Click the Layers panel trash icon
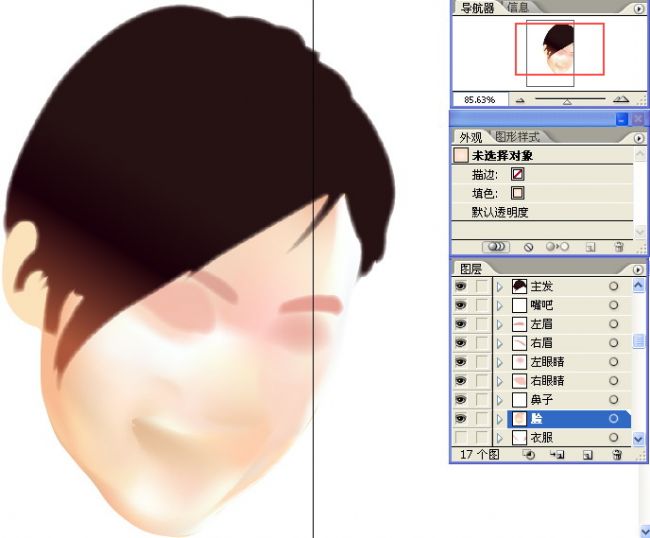 pyautogui.click(x=617, y=455)
